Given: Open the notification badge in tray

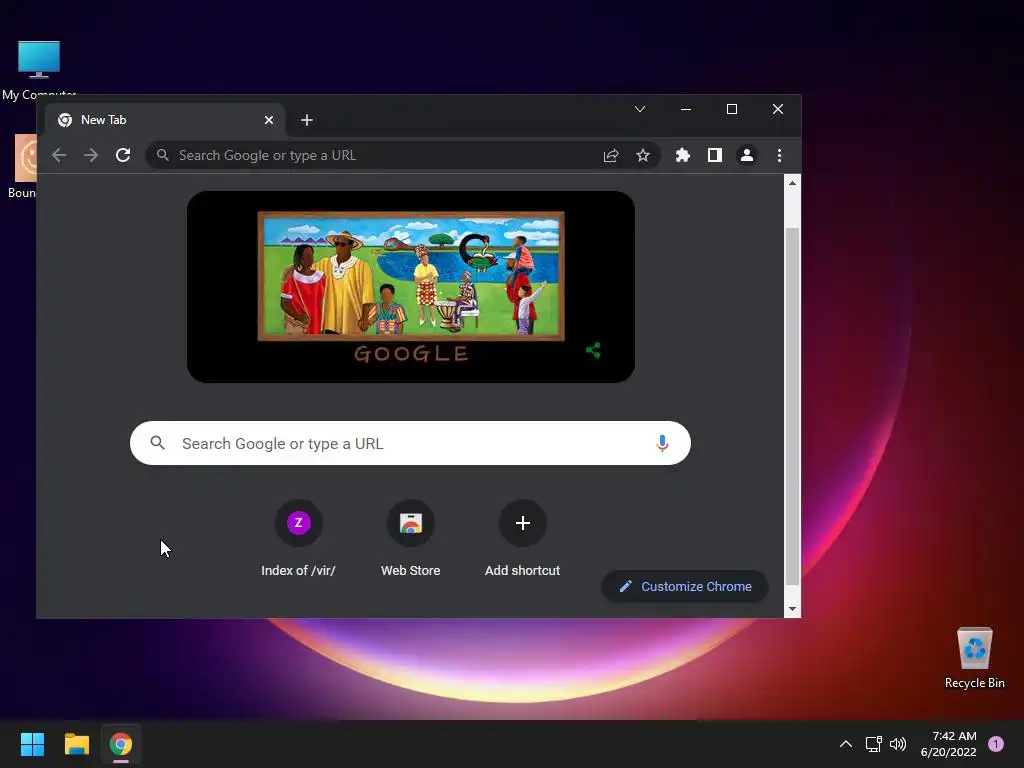Looking at the screenshot, I should (x=995, y=744).
